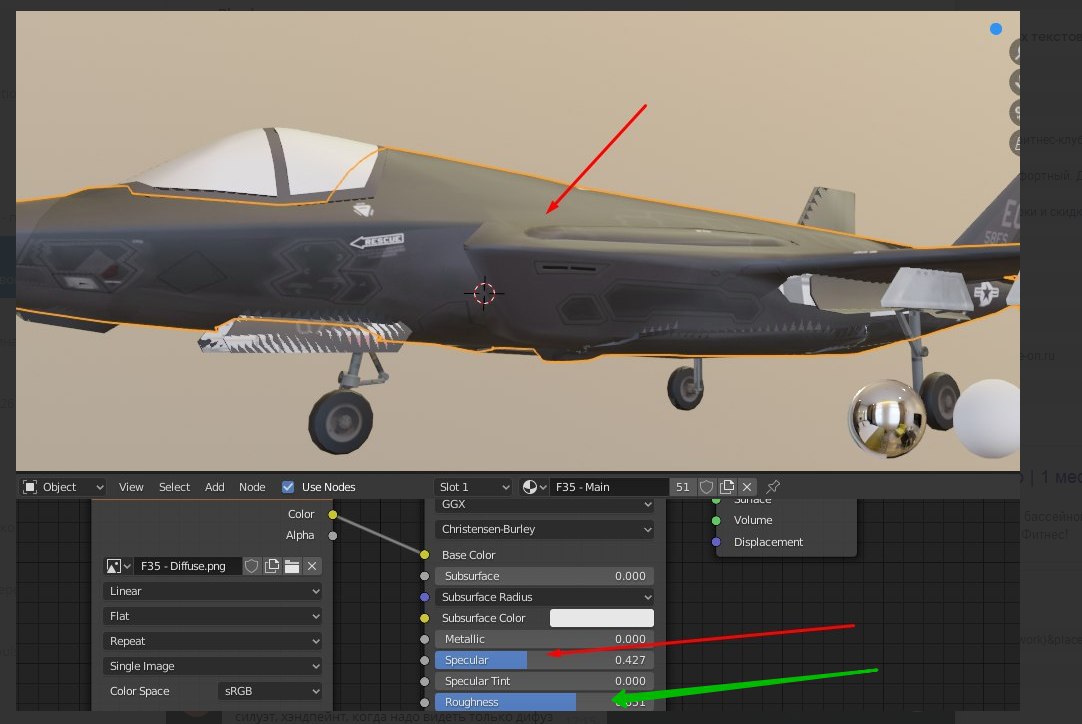Click the Subsurface Radius input socket
The image size is (1082, 724).
pos(424,597)
